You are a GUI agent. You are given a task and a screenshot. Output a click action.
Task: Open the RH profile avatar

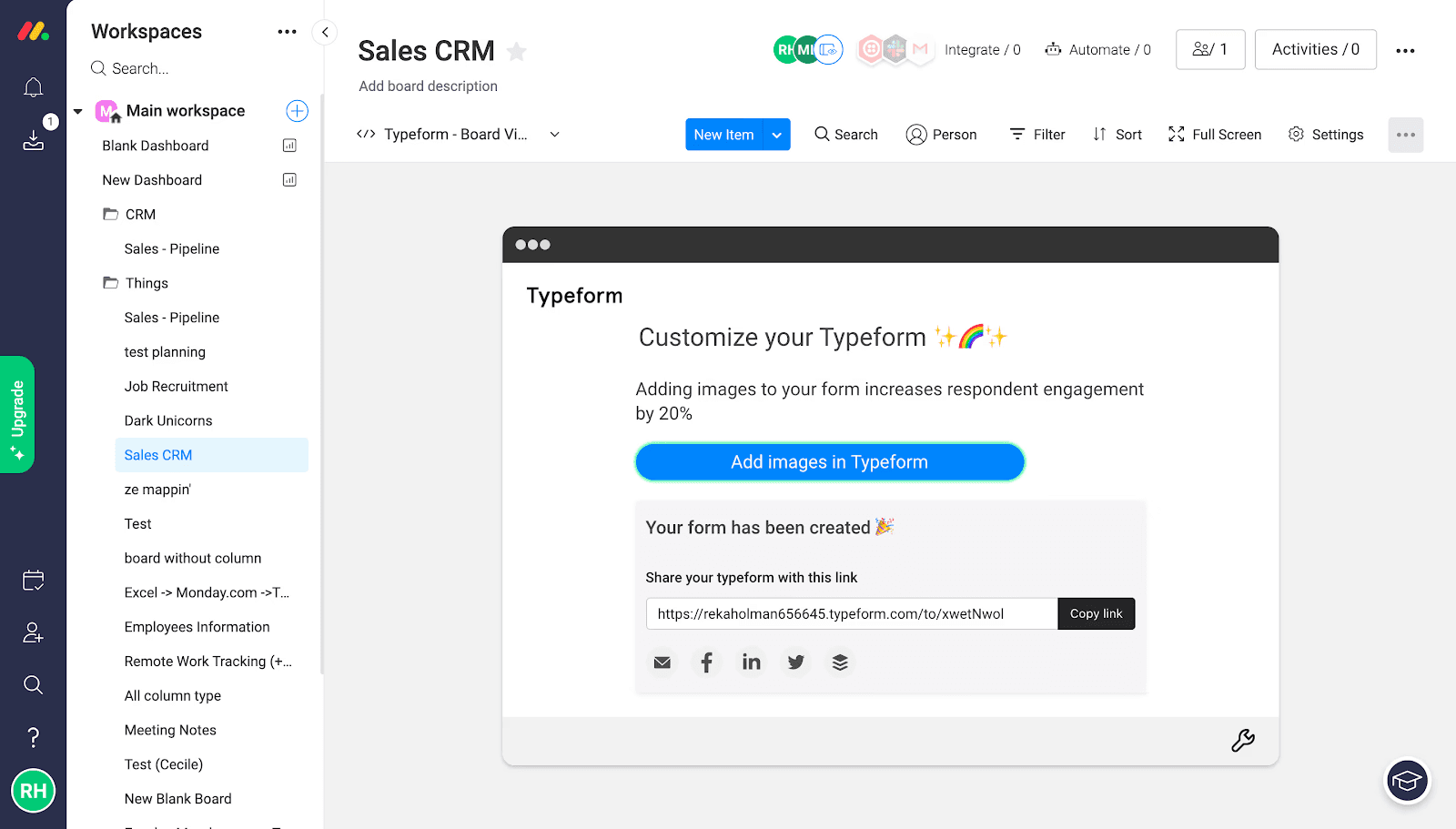(x=33, y=791)
